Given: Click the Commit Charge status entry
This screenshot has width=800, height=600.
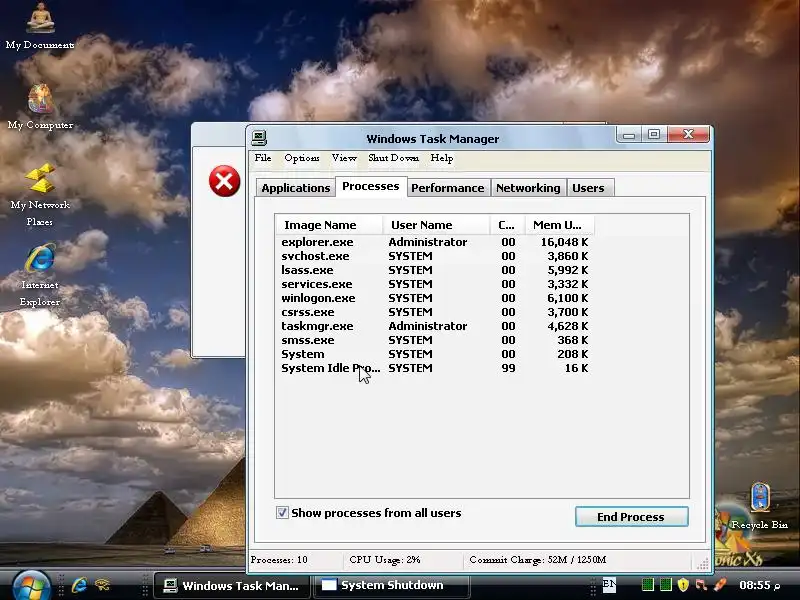Looking at the screenshot, I should click(x=538, y=560).
